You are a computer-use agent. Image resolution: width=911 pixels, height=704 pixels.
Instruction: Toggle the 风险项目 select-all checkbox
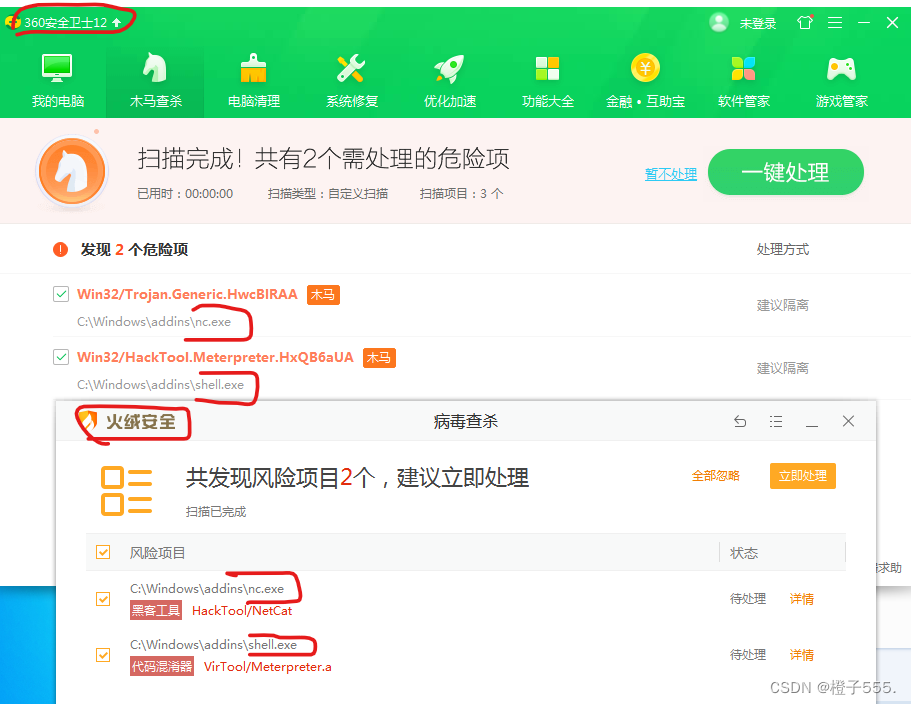[103, 552]
